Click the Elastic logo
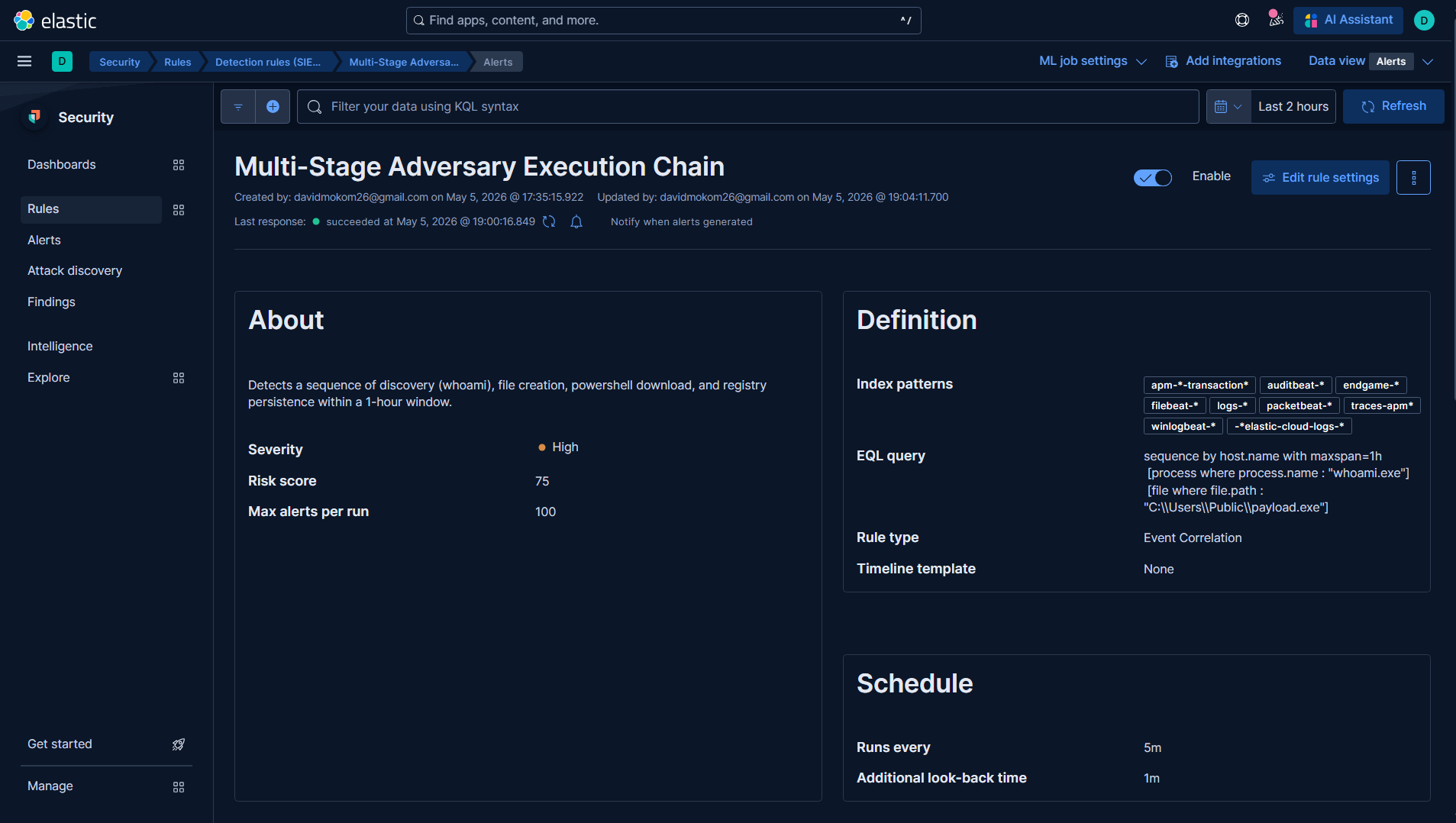This screenshot has height=823, width=1456. click(55, 21)
